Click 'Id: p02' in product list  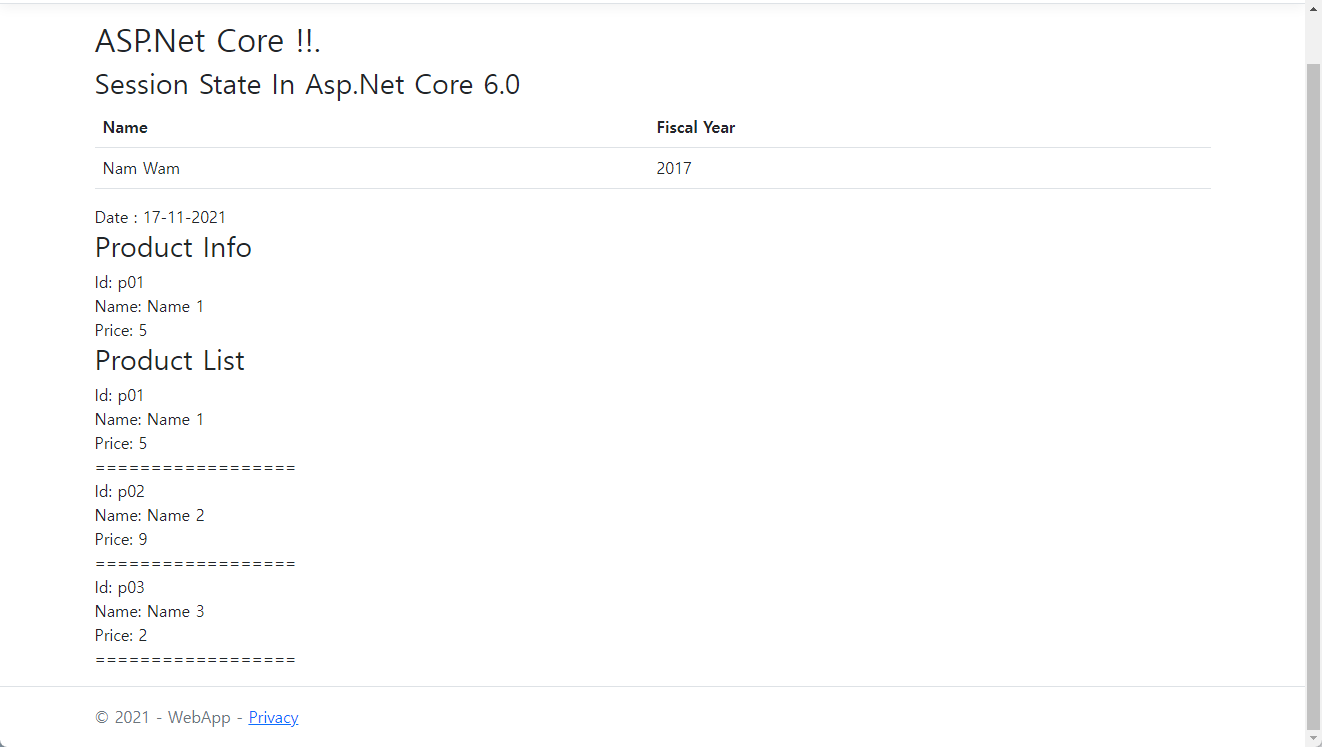click(119, 491)
